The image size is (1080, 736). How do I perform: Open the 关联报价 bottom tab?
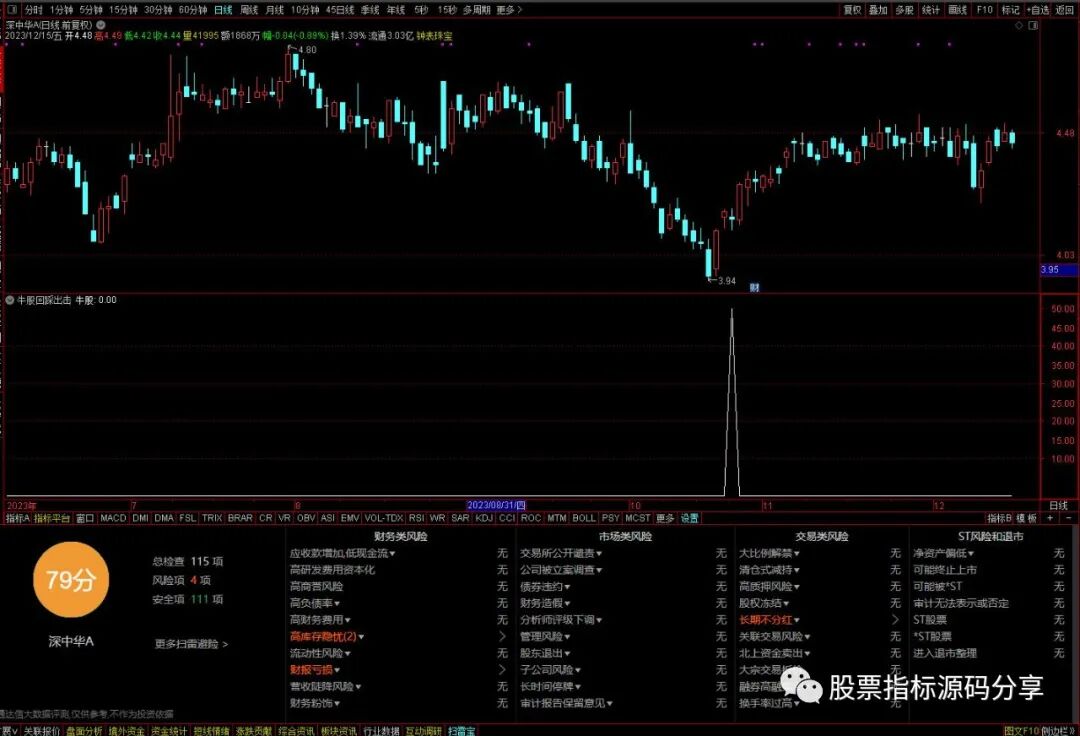[42, 730]
